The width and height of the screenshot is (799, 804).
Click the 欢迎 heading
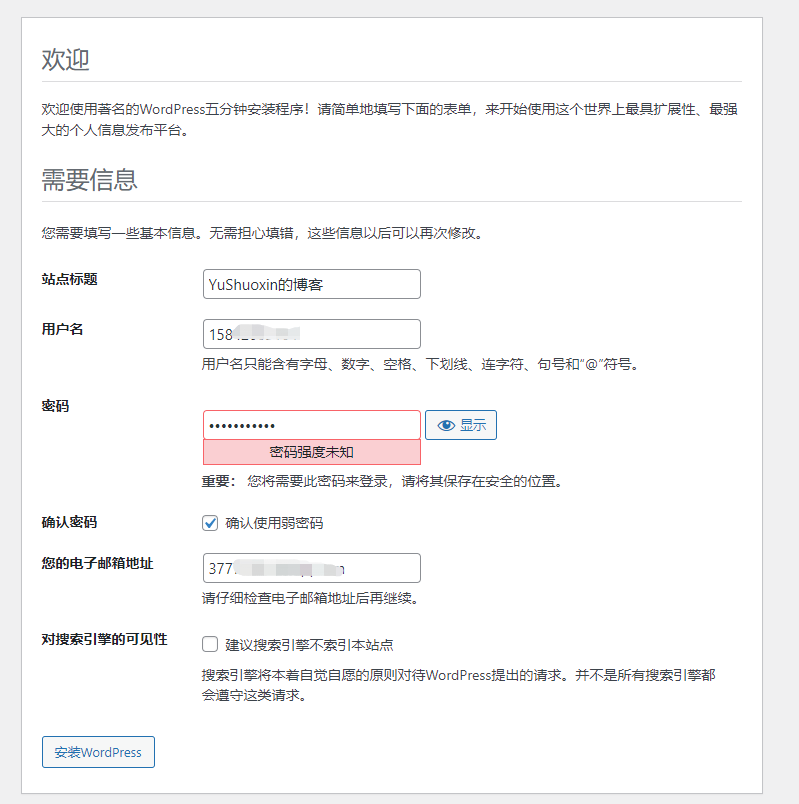[65, 60]
